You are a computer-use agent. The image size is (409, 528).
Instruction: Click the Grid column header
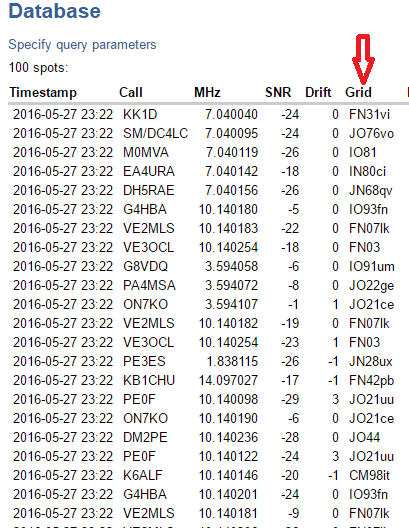click(x=358, y=92)
